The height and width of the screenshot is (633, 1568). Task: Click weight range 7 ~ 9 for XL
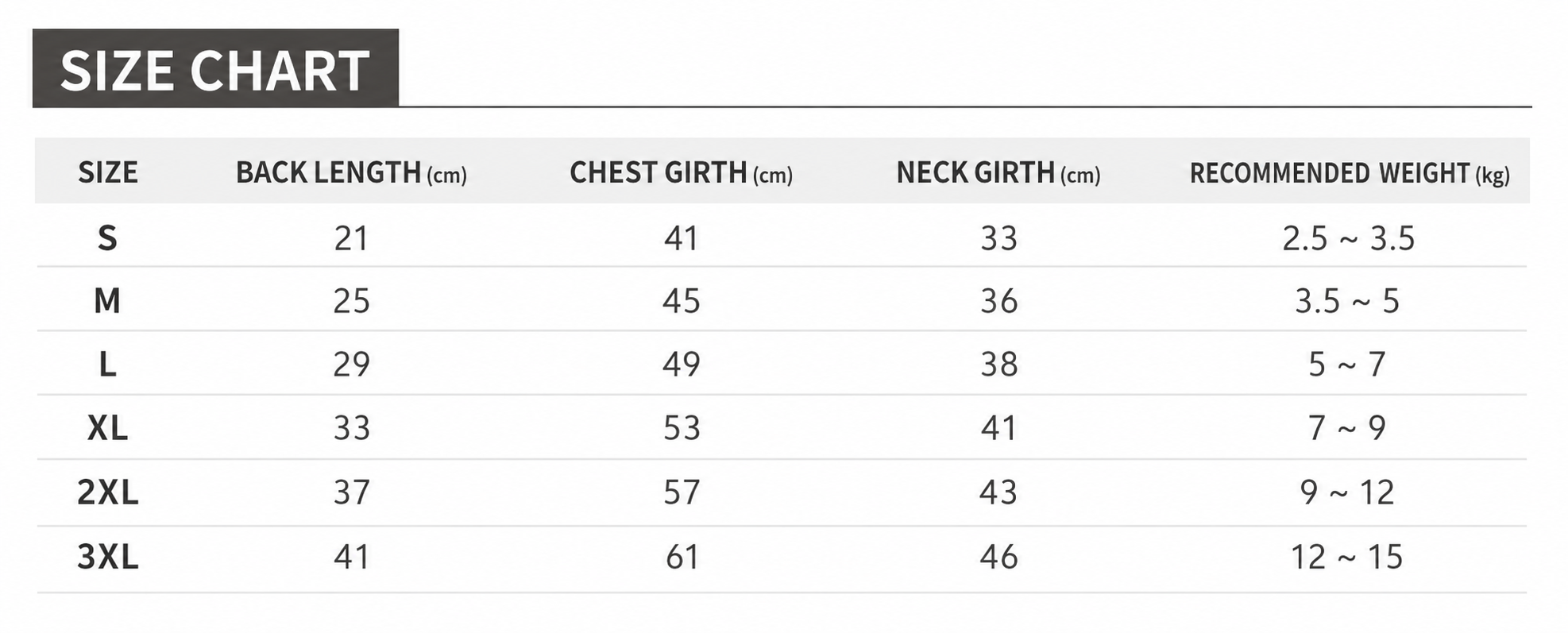coord(1347,428)
